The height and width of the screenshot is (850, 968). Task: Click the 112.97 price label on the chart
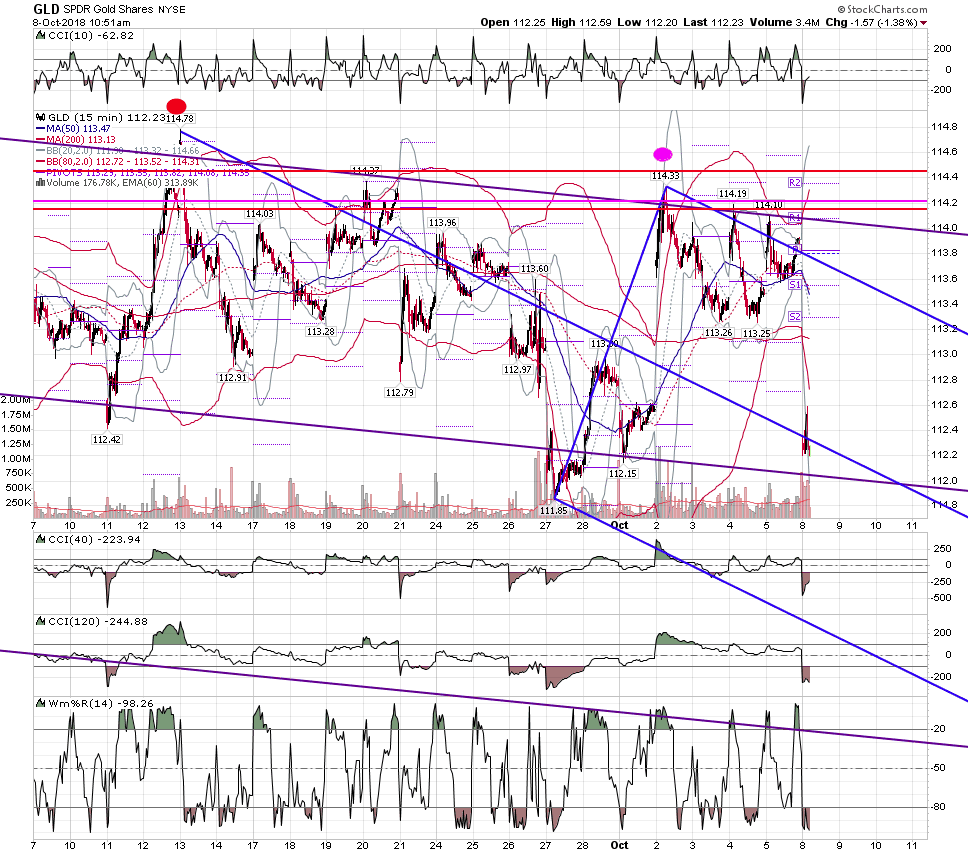517,369
